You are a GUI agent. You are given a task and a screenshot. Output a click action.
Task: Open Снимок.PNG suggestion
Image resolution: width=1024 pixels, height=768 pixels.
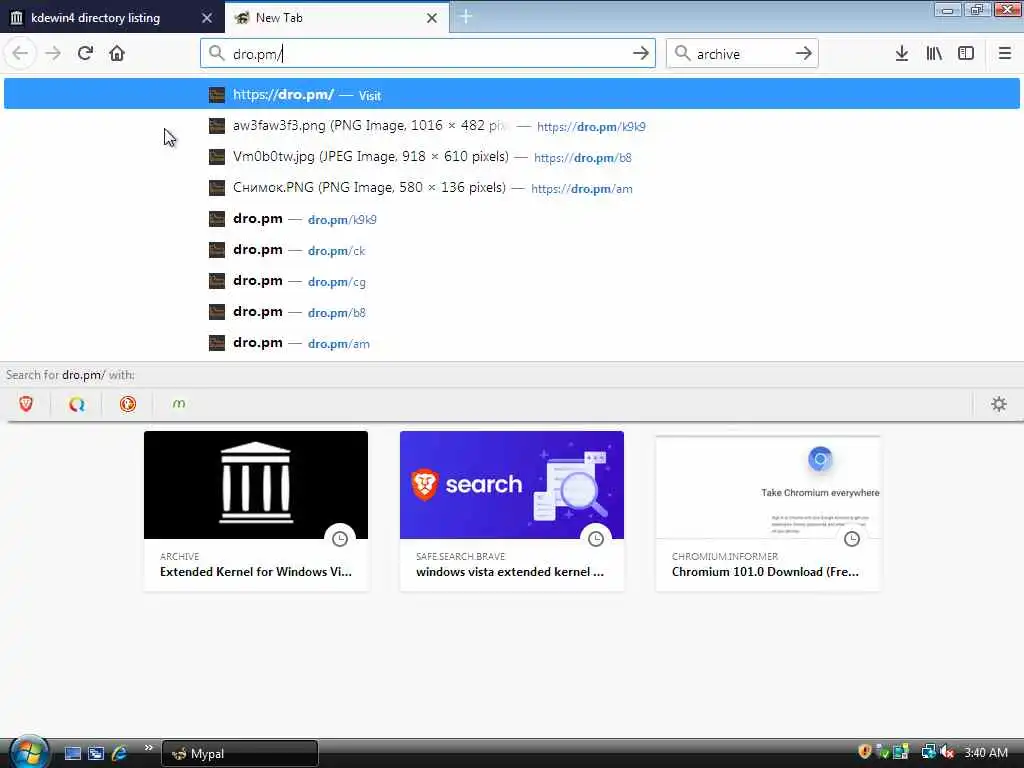(x=511, y=188)
